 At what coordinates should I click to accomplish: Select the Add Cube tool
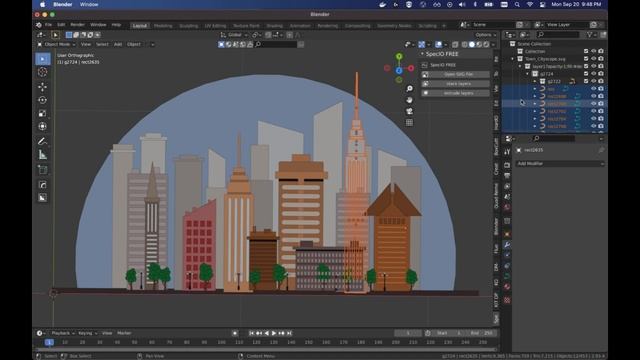click(x=42, y=170)
